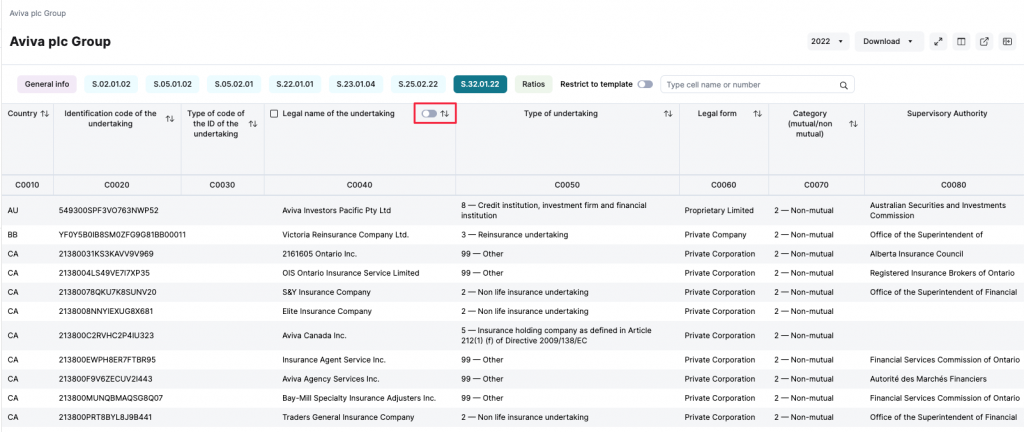Image resolution: width=1024 pixels, height=432 pixels.
Task: Click the open in new window icon
Action: pos(984,42)
